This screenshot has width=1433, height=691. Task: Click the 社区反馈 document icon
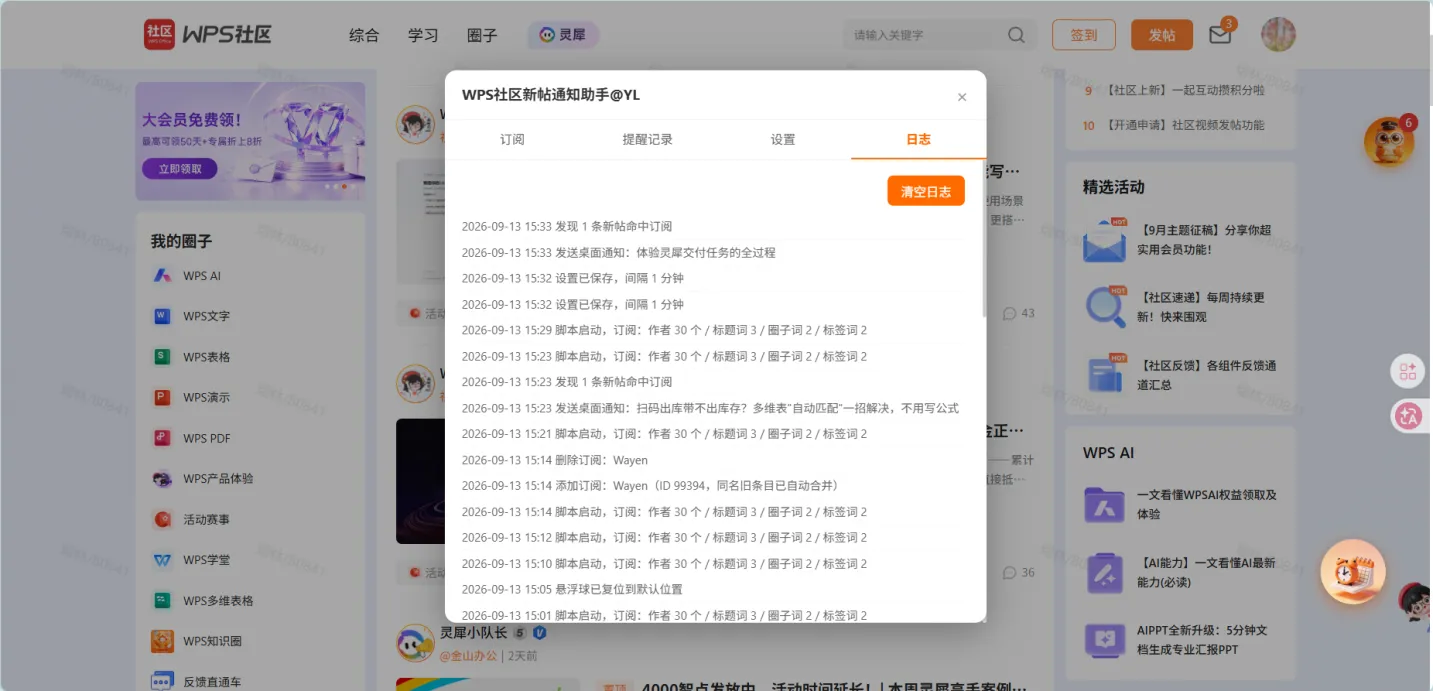1105,374
